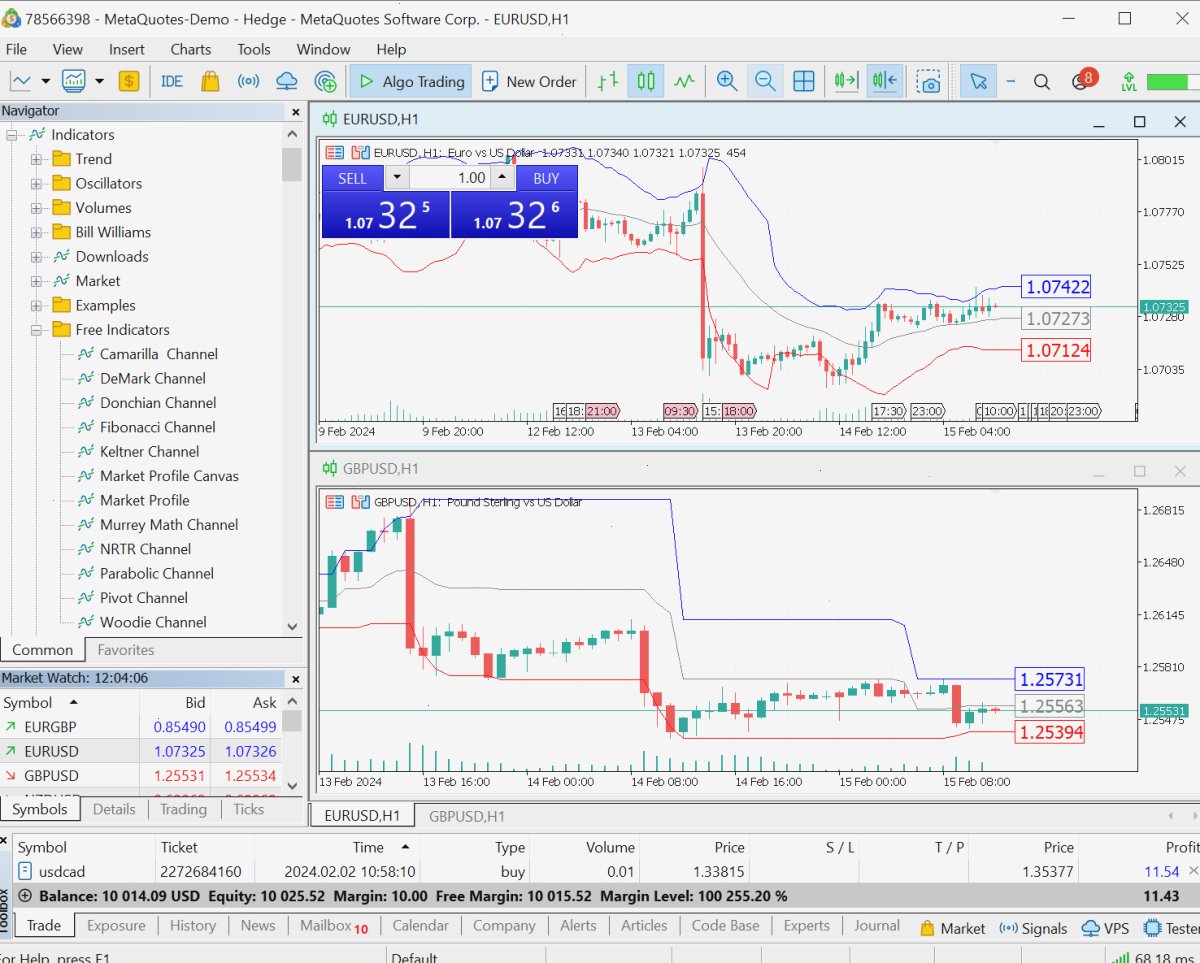
Task: Open the Signals broadcast icon in toolbar
Action: [248, 81]
